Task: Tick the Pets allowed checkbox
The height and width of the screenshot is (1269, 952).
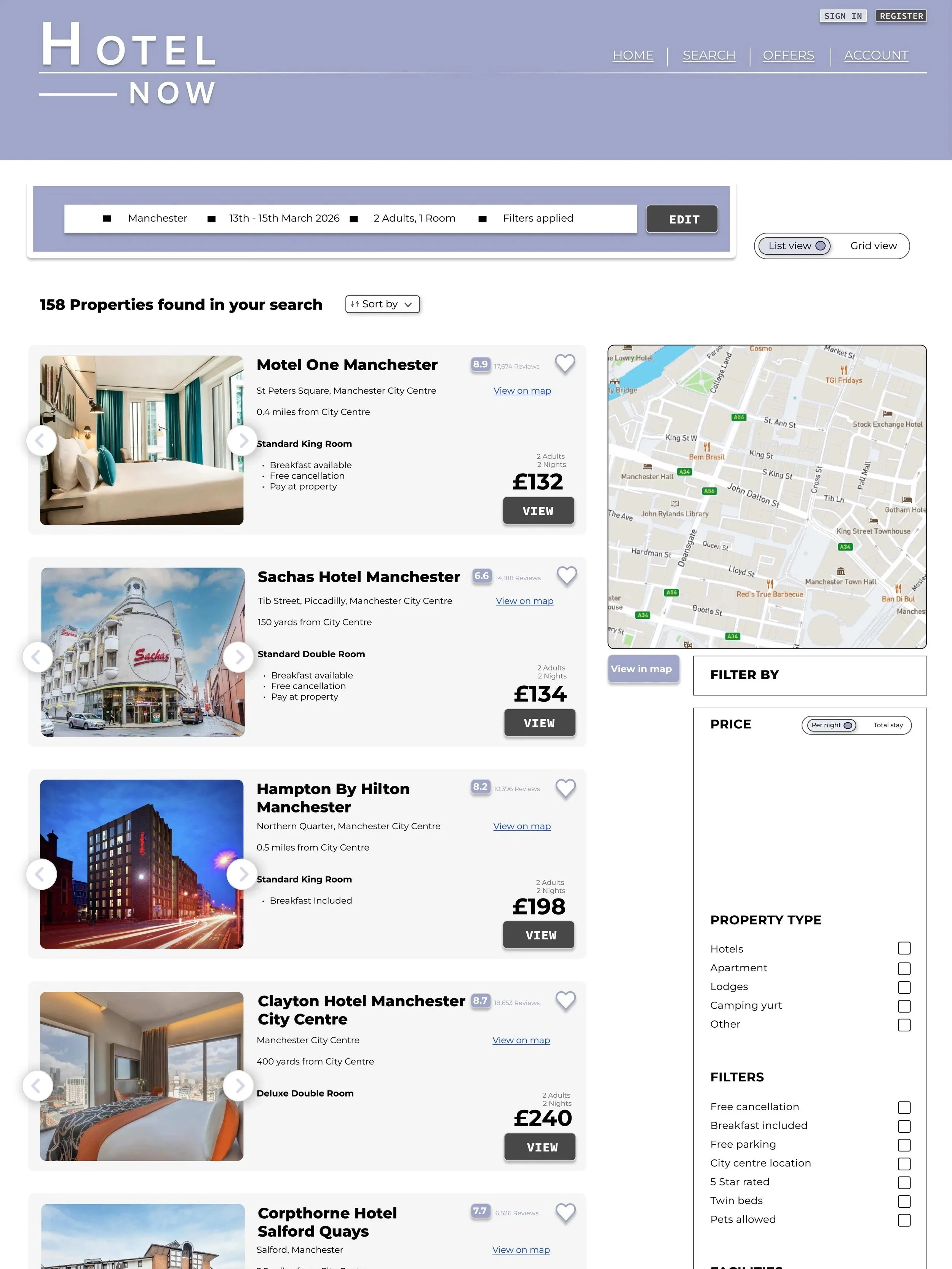Action: click(x=904, y=1220)
